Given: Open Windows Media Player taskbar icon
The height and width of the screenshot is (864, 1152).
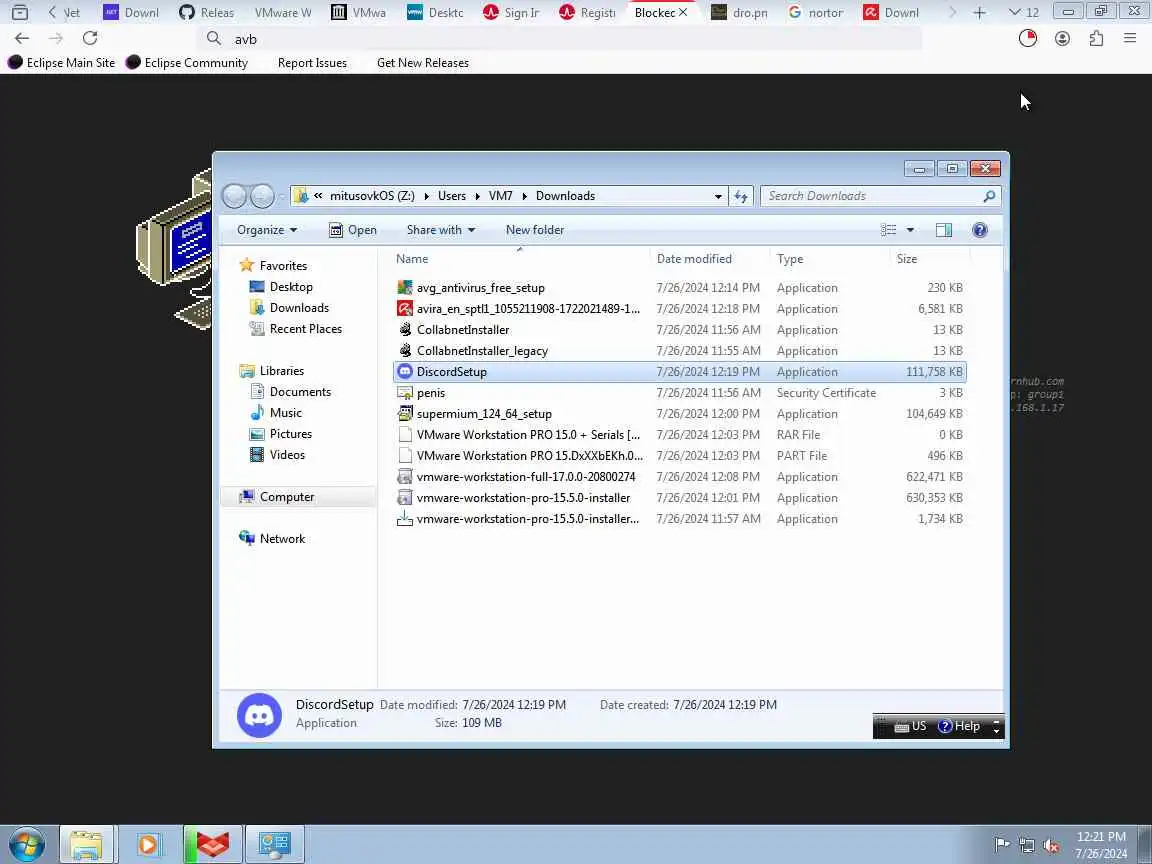Looking at the screenshot, I should coord(148,845).
